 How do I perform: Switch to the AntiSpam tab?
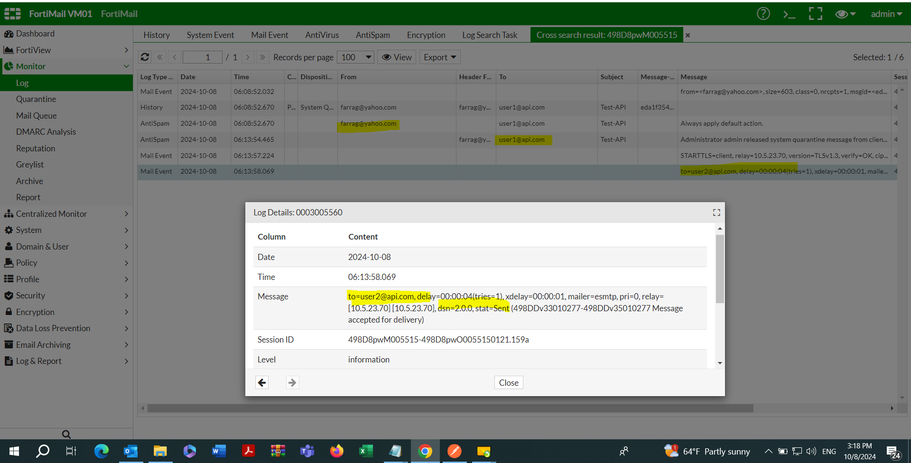[375, 35]
